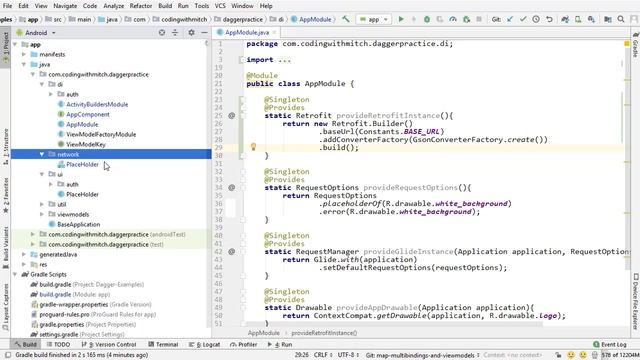Click the yellow inspection indicator atop editor scrollbar
This screenshot has height=360, width=640.
pos(627,43)
